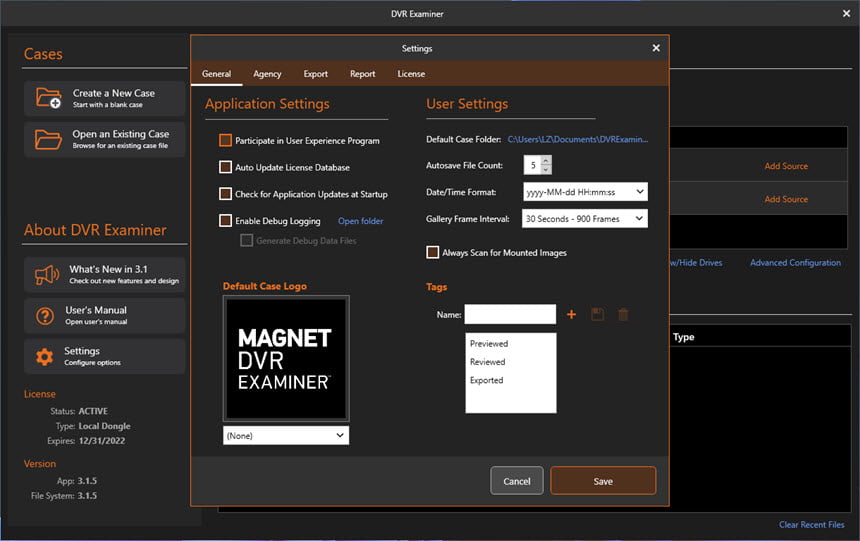This screenshot has width=860, height=541.
Task: Select the Reviewed tag in list
Action: [x=488, y=362]
